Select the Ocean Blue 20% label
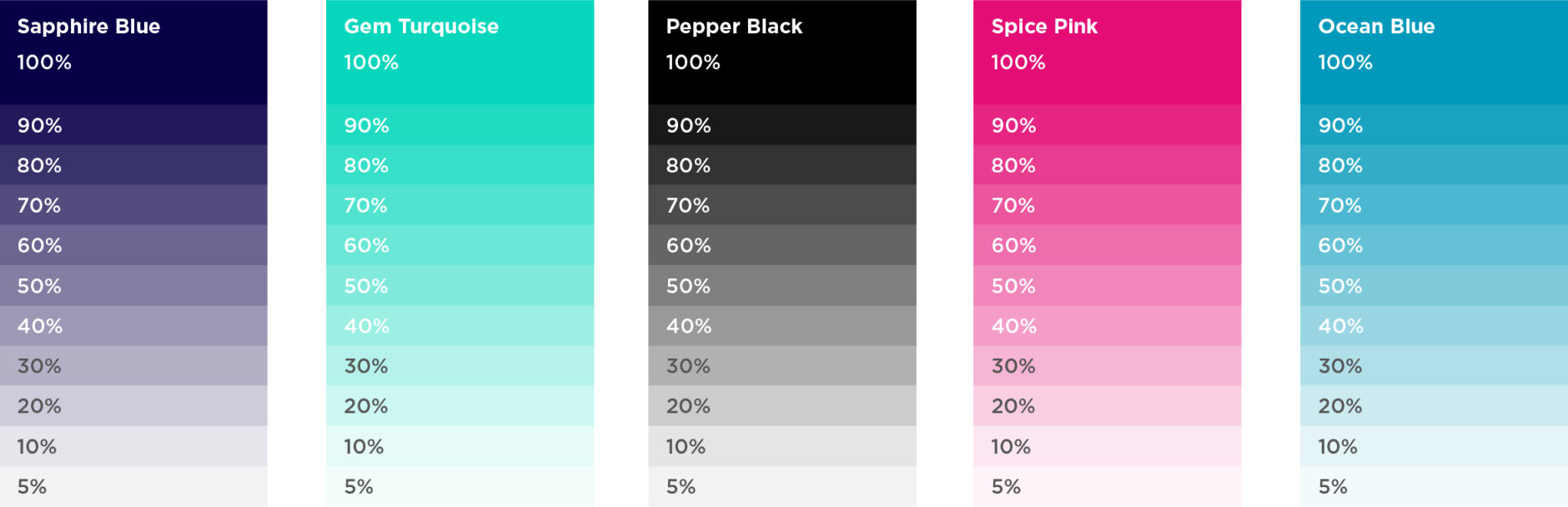Image resolution: width=1568 pixels, height=507 pixels. pos(1340,406)
